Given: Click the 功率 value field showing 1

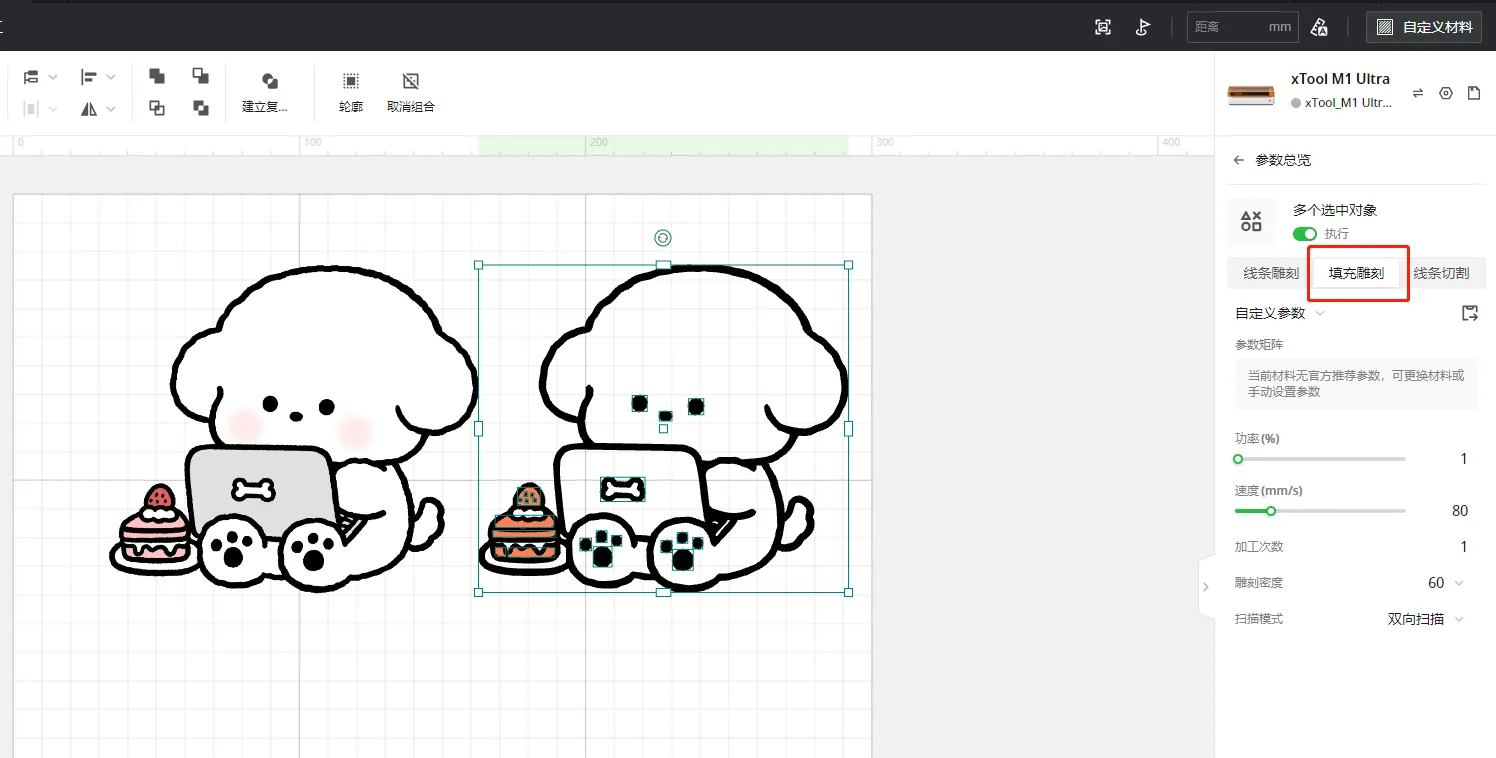Looking at the screenshot, I should pos(1463,459).
